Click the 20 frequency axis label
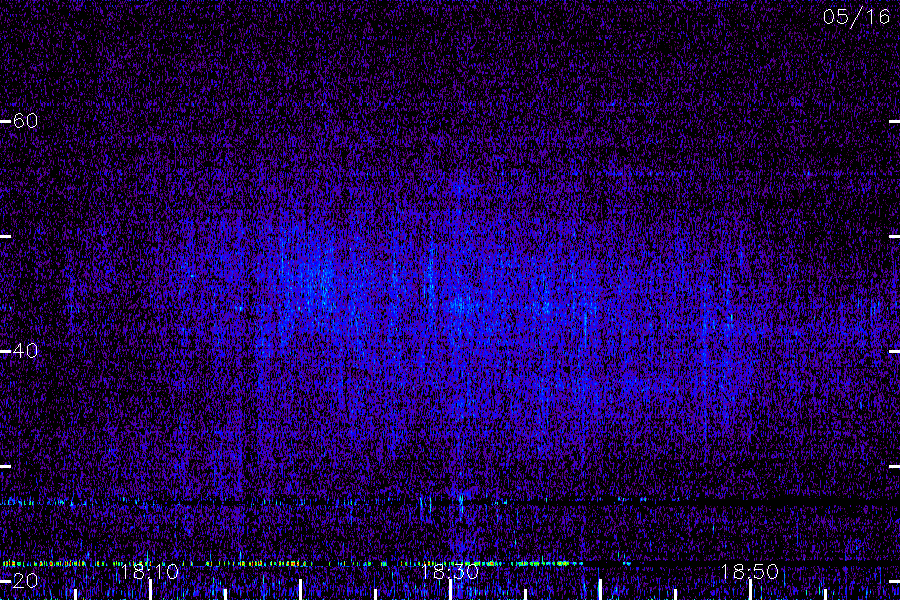900x600 pixels. [25, 581]
